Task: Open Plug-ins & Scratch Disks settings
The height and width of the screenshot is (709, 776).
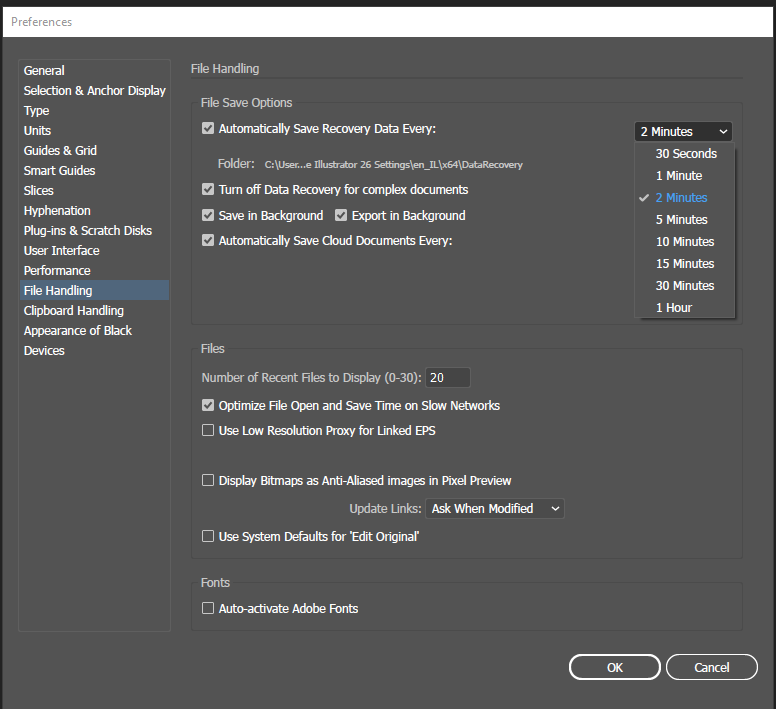Action: (x=88, y=231)
